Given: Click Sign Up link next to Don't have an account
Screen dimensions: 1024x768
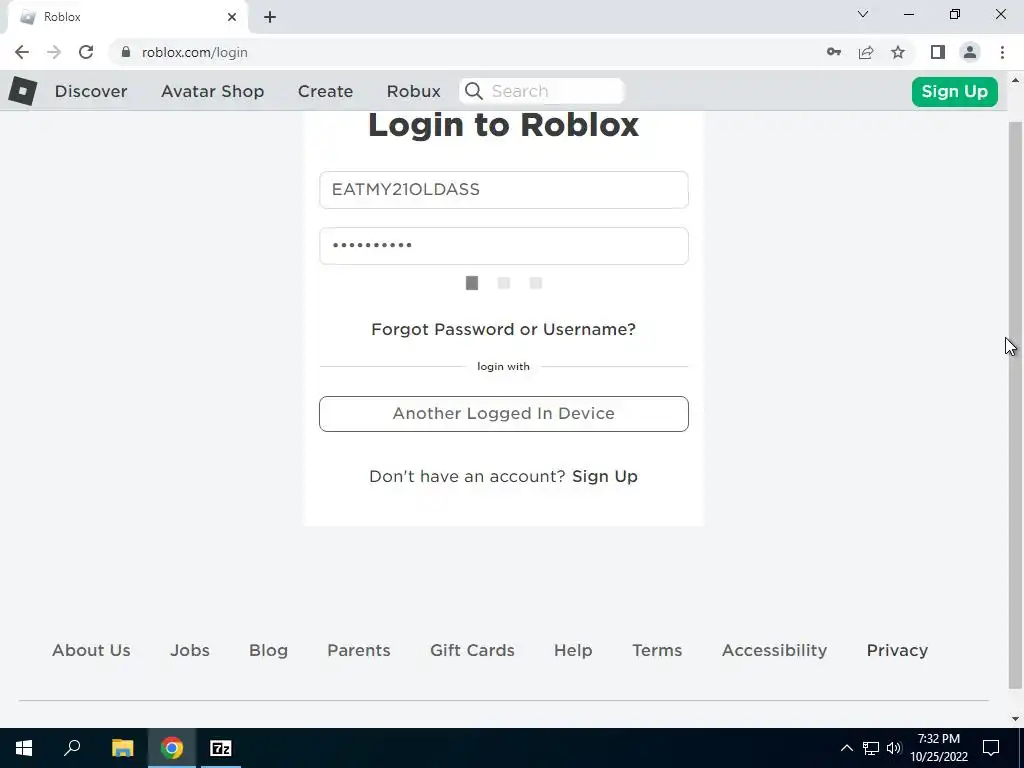Looking at the screenshot, I should tap(605, 476).
